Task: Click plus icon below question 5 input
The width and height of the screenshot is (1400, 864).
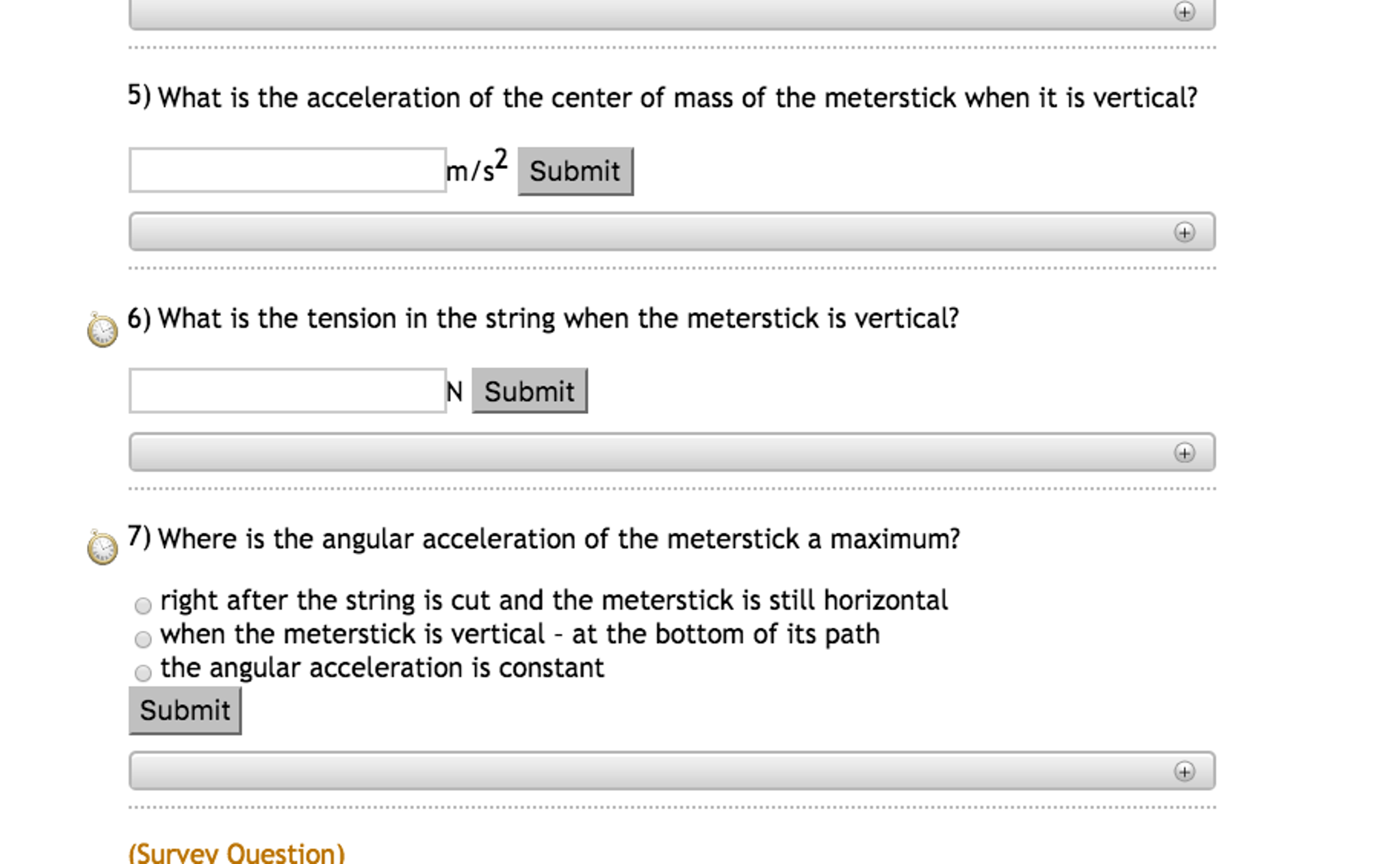Action: [x=1184, y=233]
